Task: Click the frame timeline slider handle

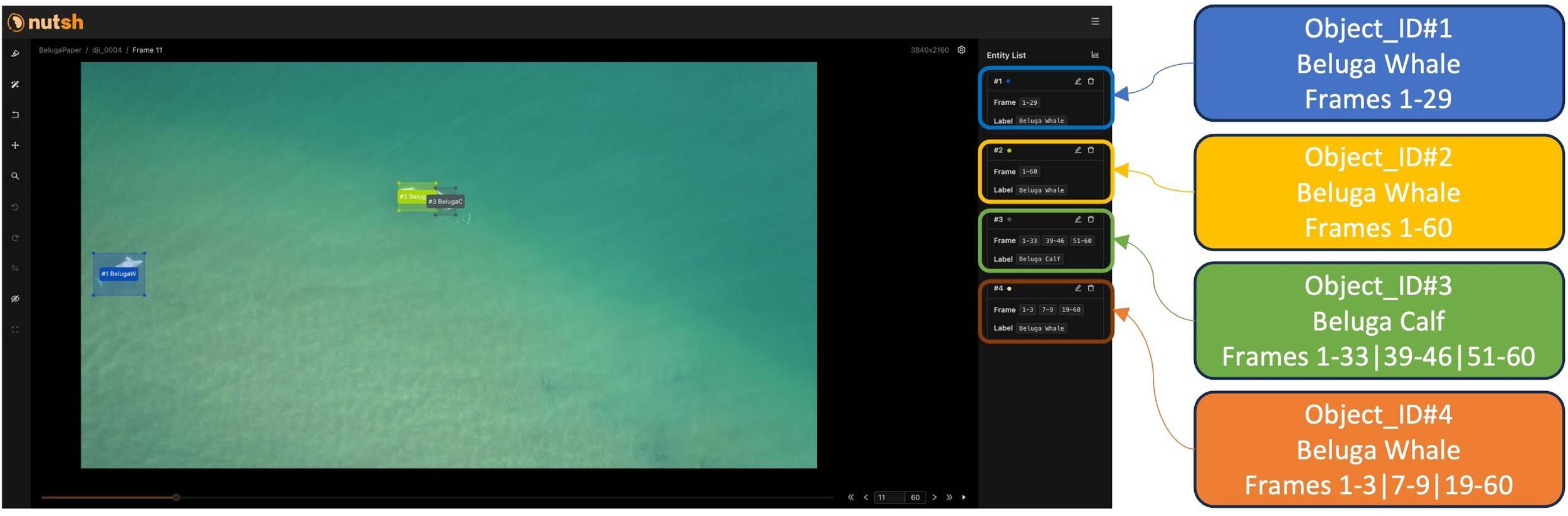Action: 176,498
